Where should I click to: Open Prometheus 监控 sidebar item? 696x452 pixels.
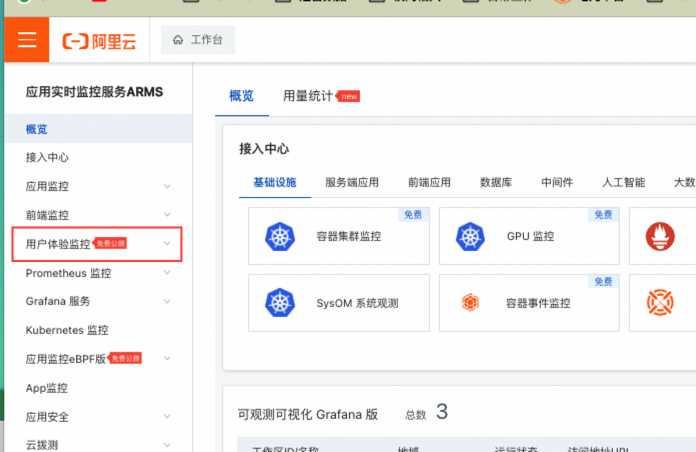(68, 273)
